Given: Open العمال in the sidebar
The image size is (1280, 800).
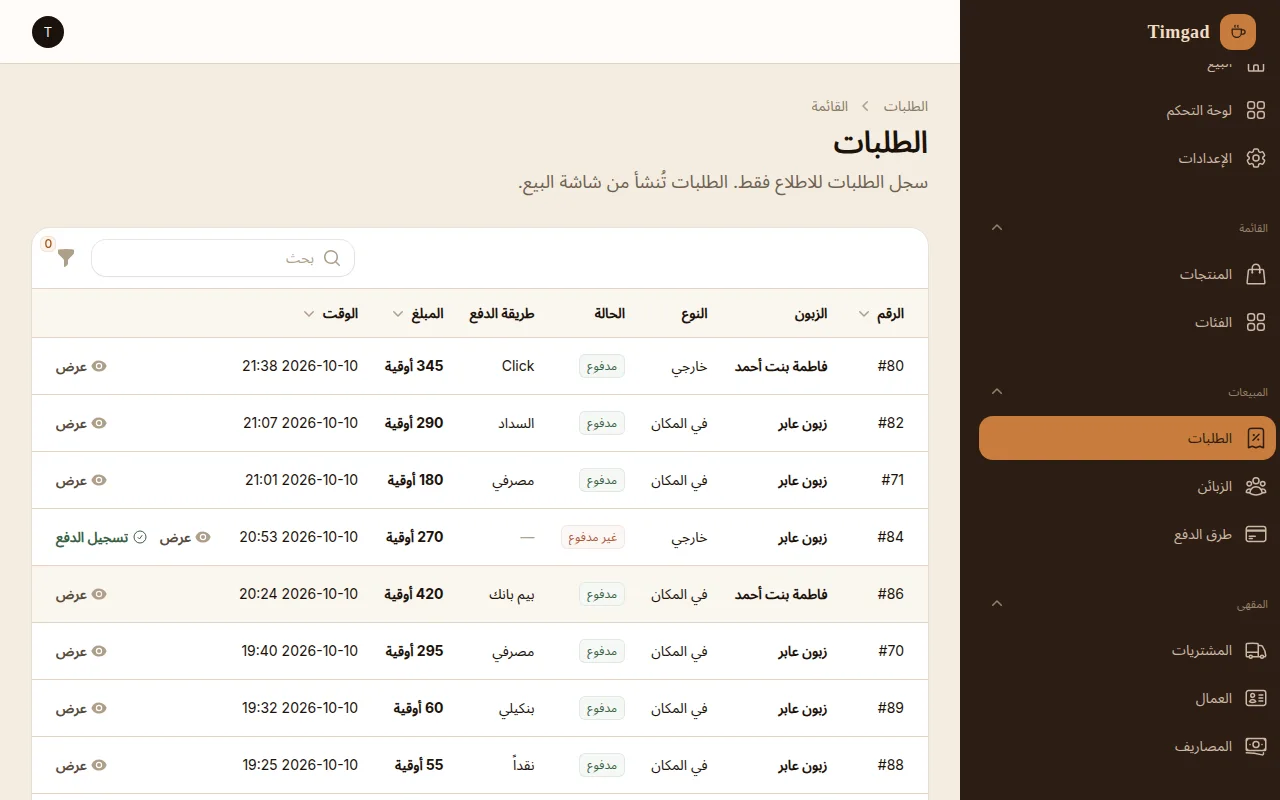Looking at the screenshot, I should (1128, 698).
